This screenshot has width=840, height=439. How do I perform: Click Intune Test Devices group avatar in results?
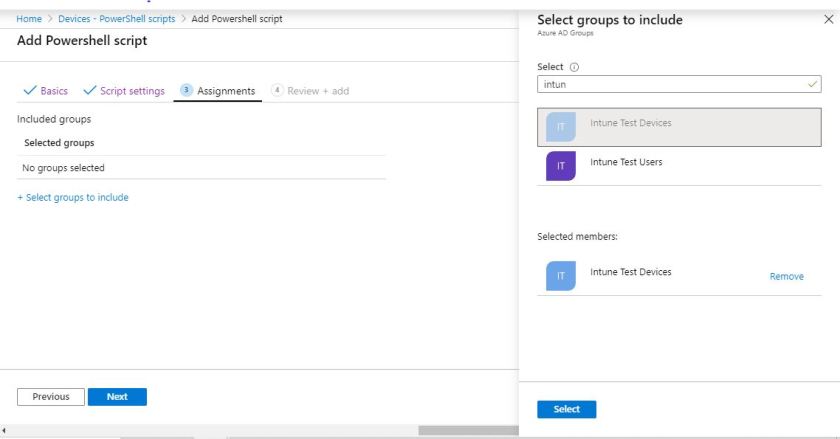tap(561, 127)
